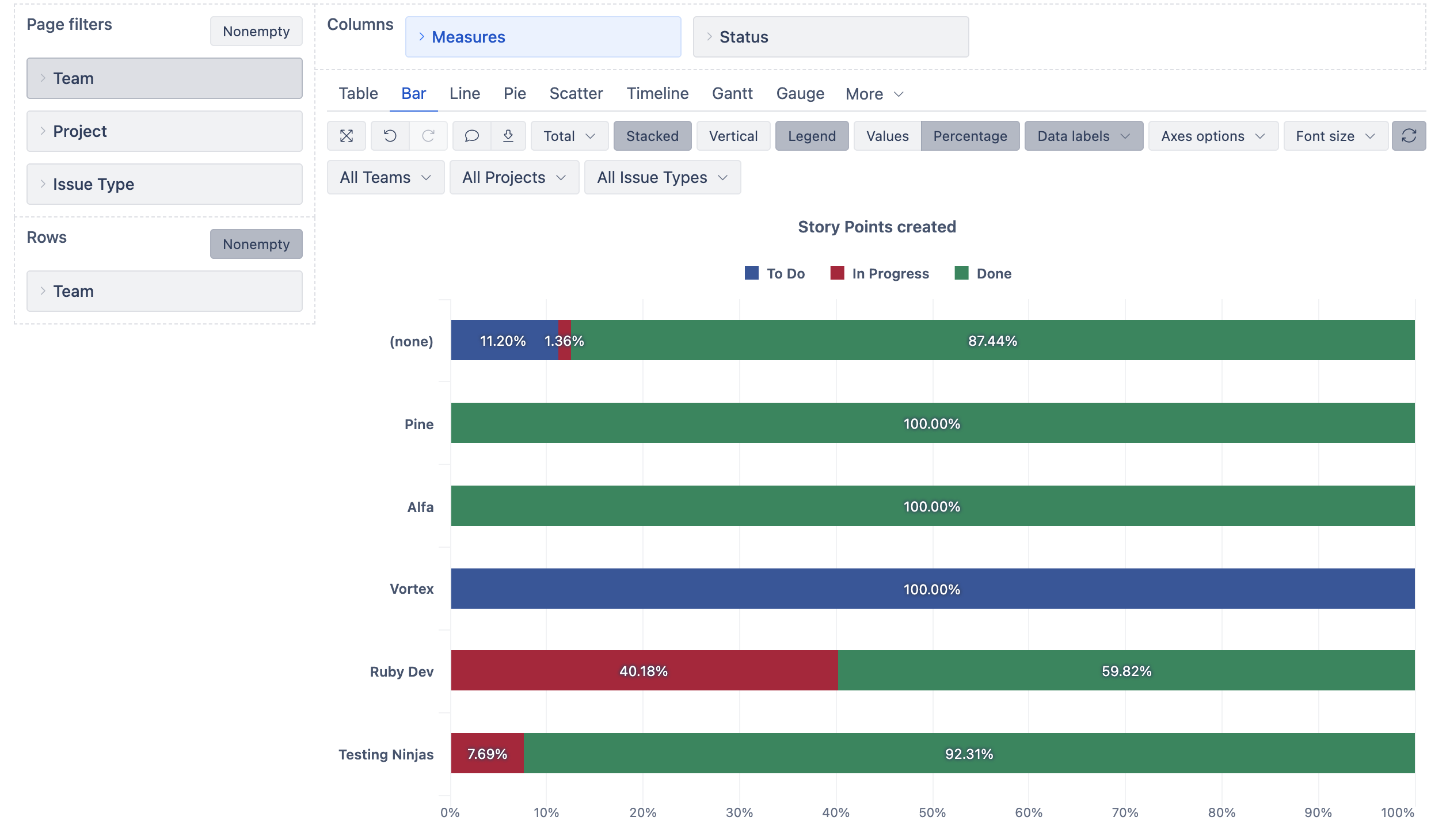The width and height of the screenshot is (1431, 840).
Task: Click the Vertical orientation button
Action: point(733,136)
